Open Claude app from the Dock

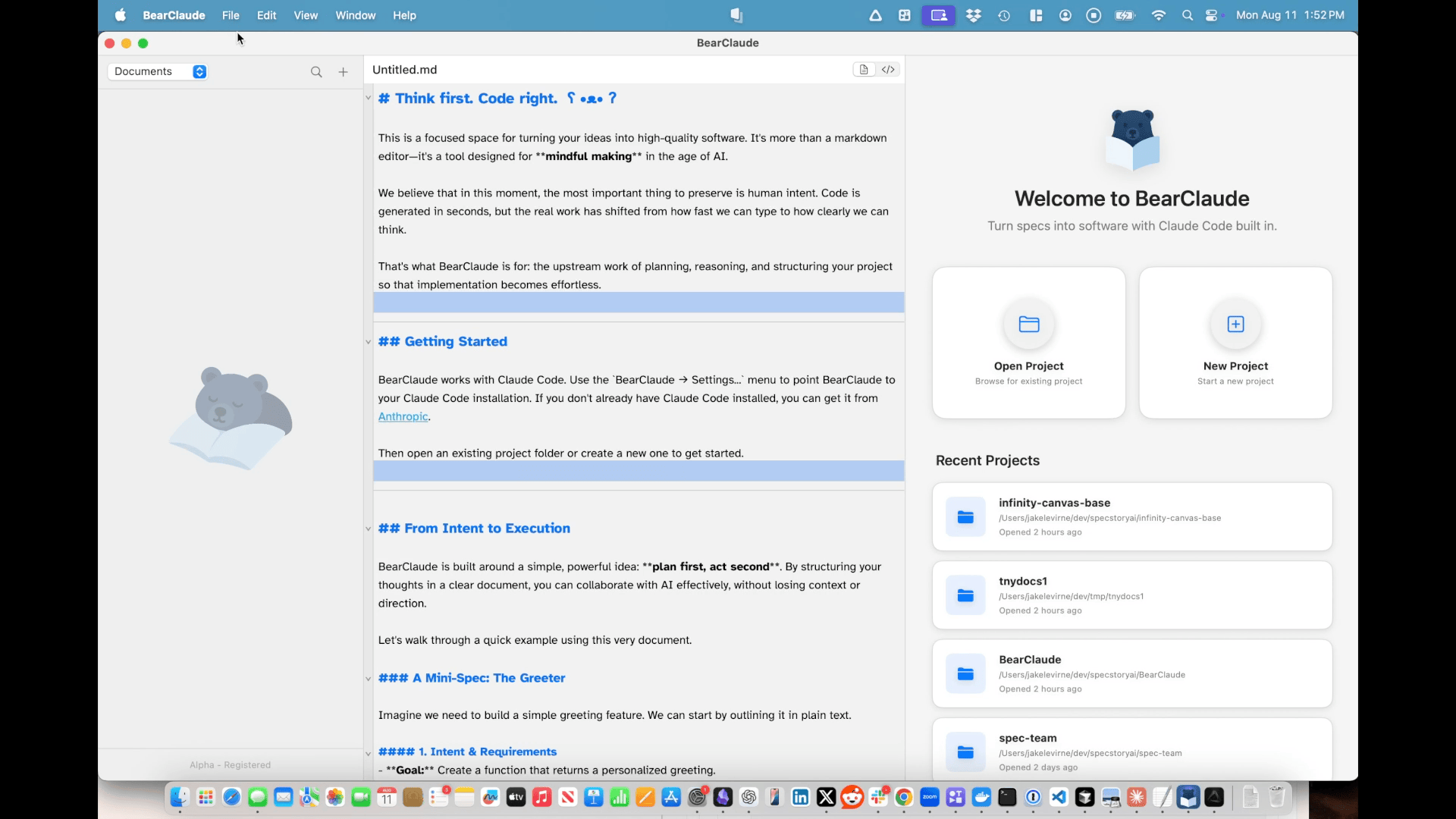pos(1137,797)
